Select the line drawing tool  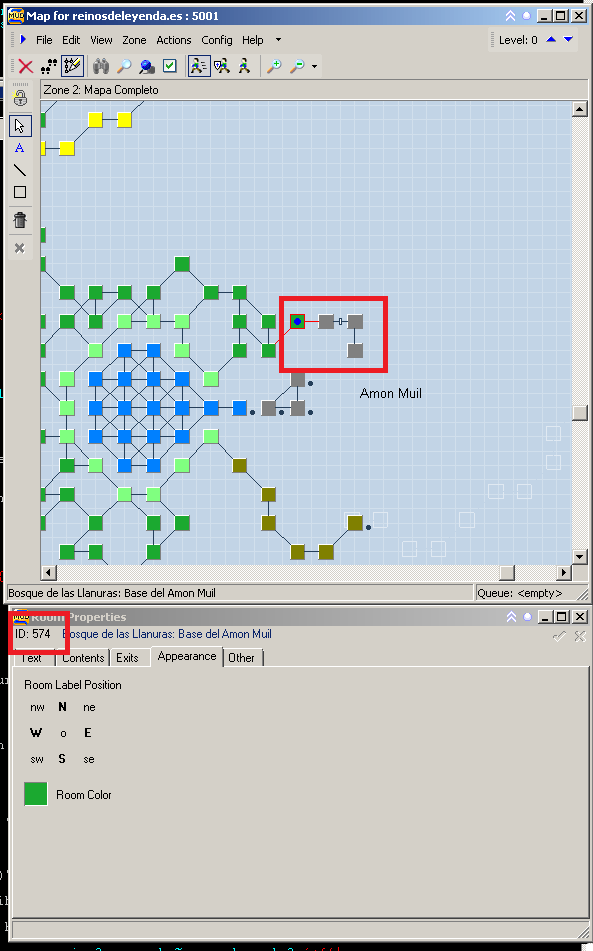(x=20, y=170)
